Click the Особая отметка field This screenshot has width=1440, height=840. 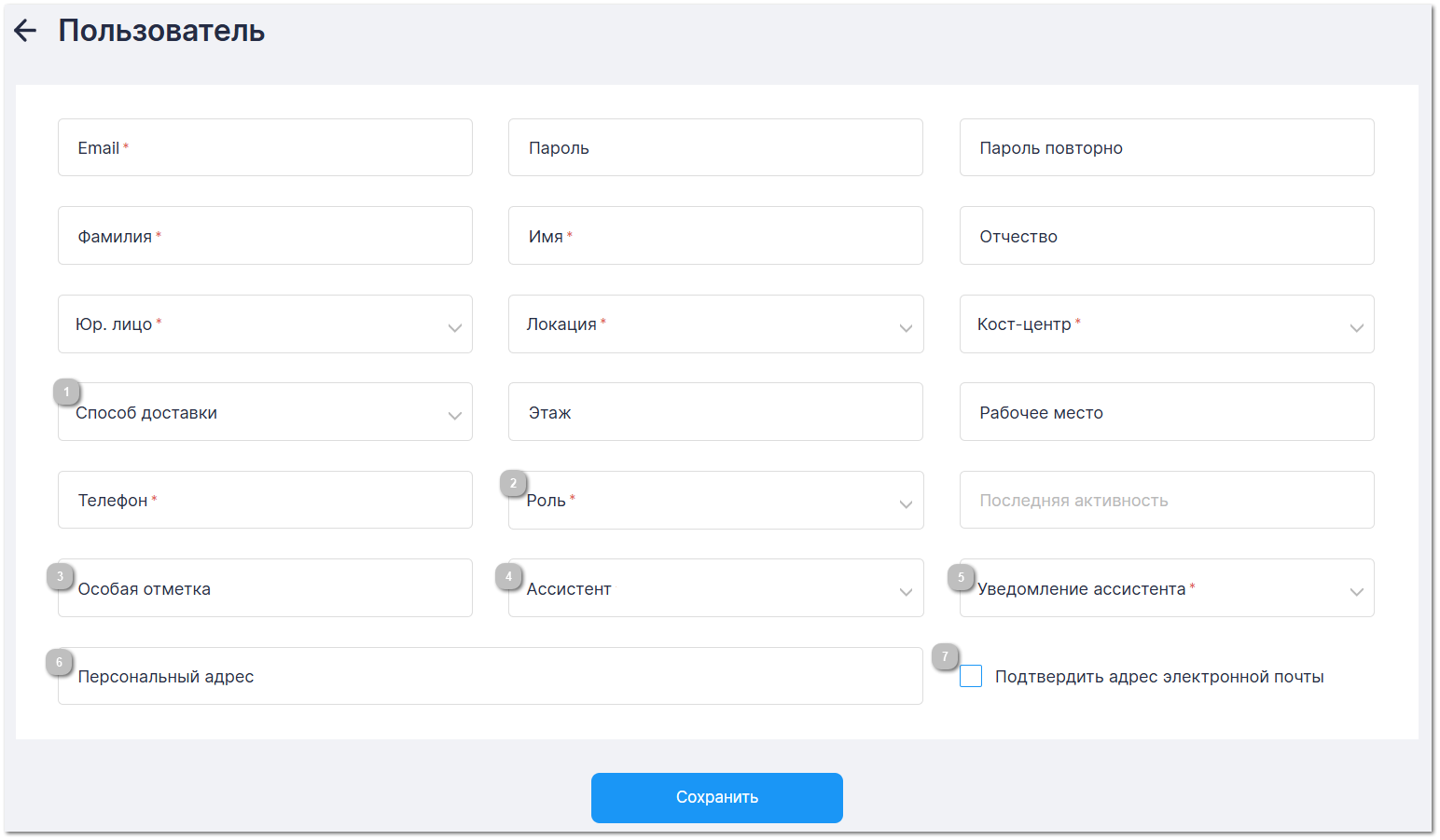(x=265, y=588)
